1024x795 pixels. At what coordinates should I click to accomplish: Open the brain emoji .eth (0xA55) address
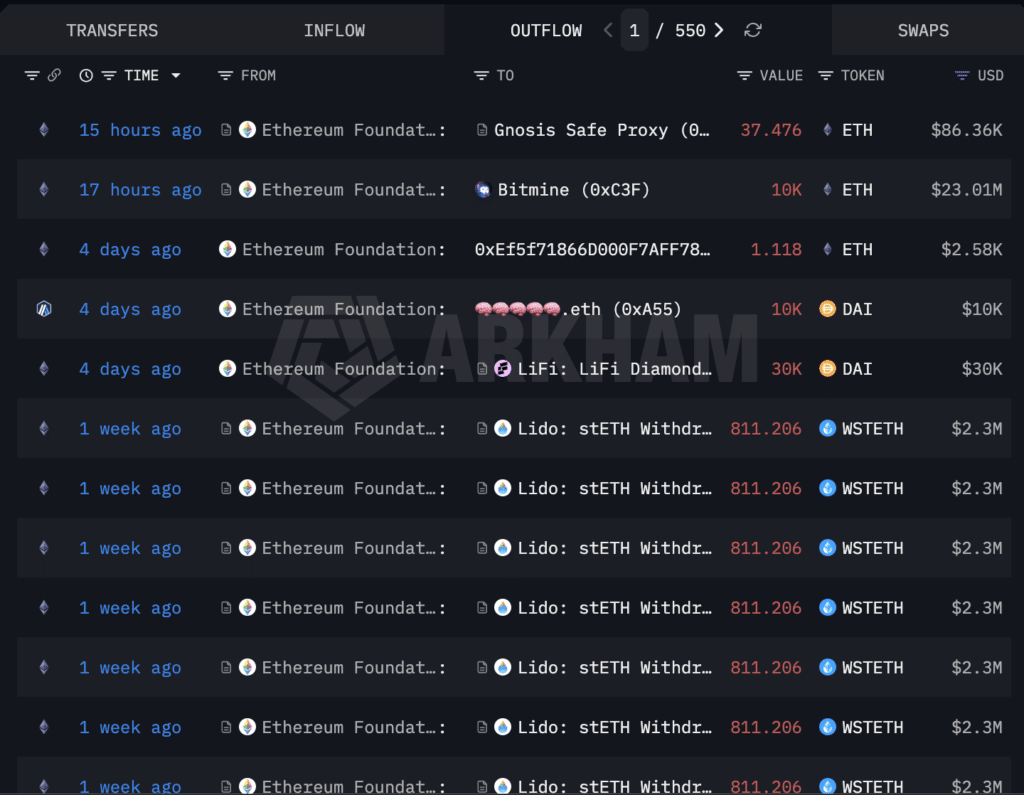point(578,309)
